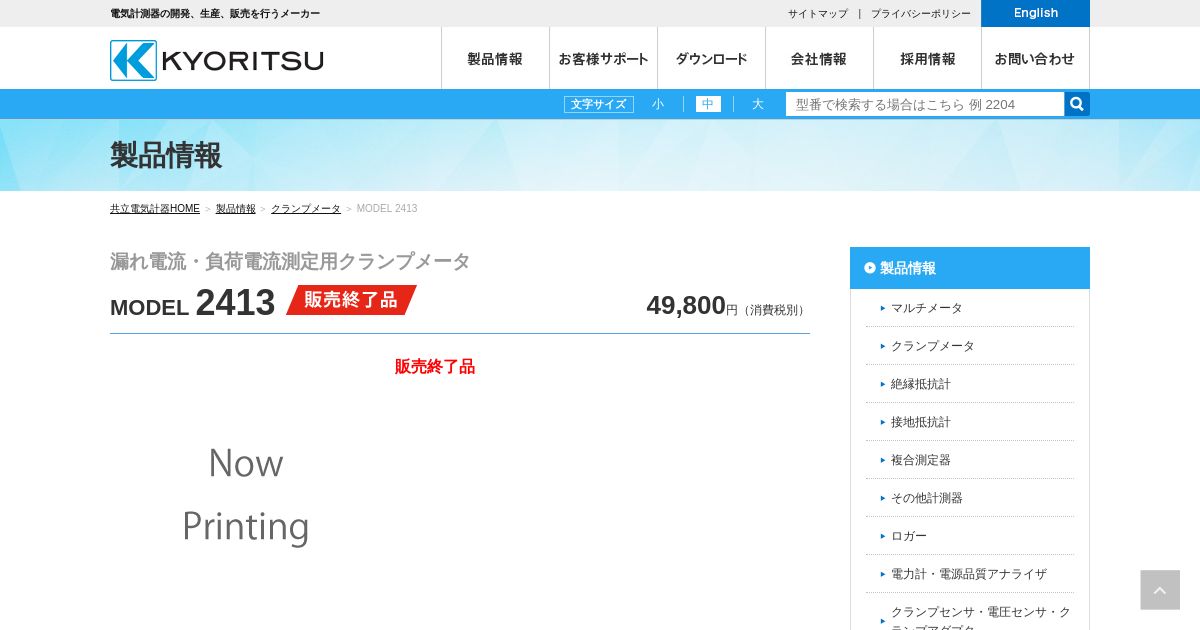This screenshot has height=630, width=1200.
Task: Go to クランプメータ breadcrumb link
Action: 306,209
